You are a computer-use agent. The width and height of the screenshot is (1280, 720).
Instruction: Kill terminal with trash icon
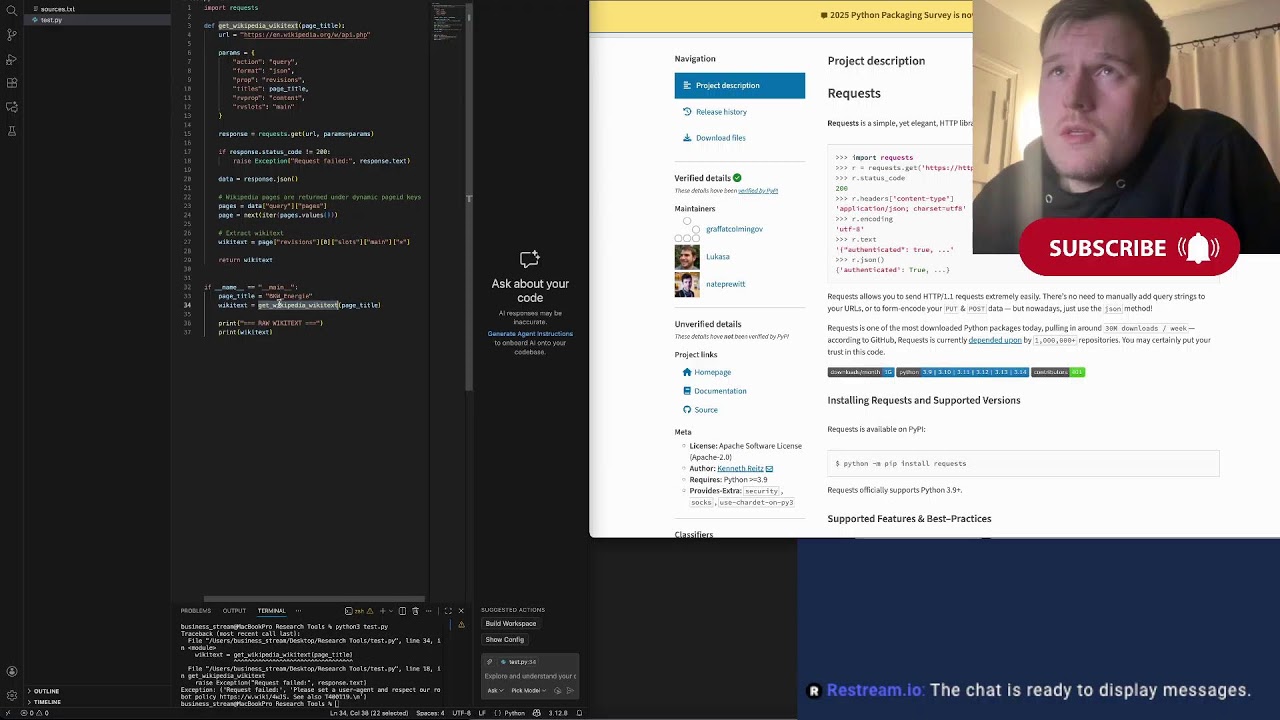pos(415,611)
